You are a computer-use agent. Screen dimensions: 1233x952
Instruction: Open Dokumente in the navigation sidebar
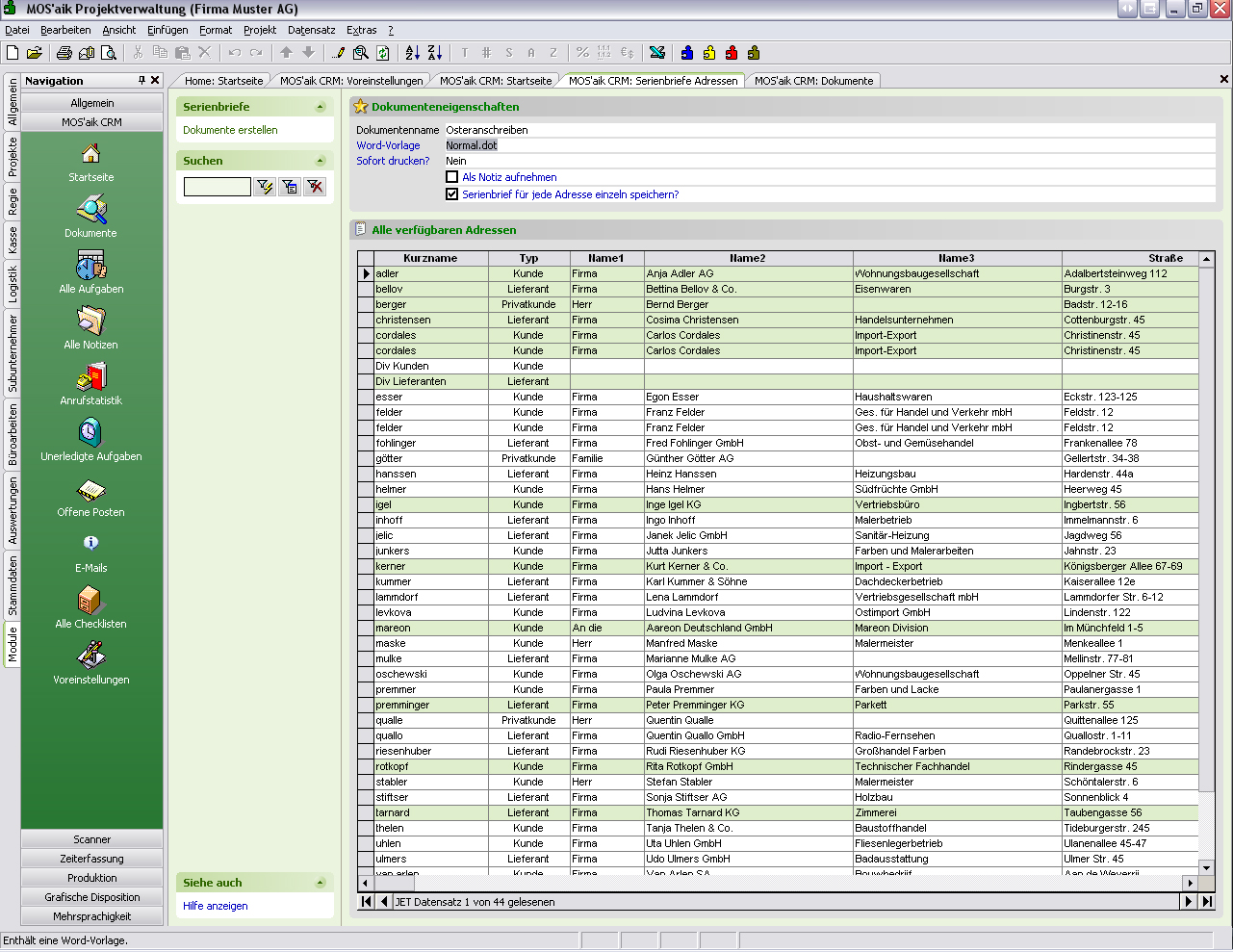click(90, 210)
